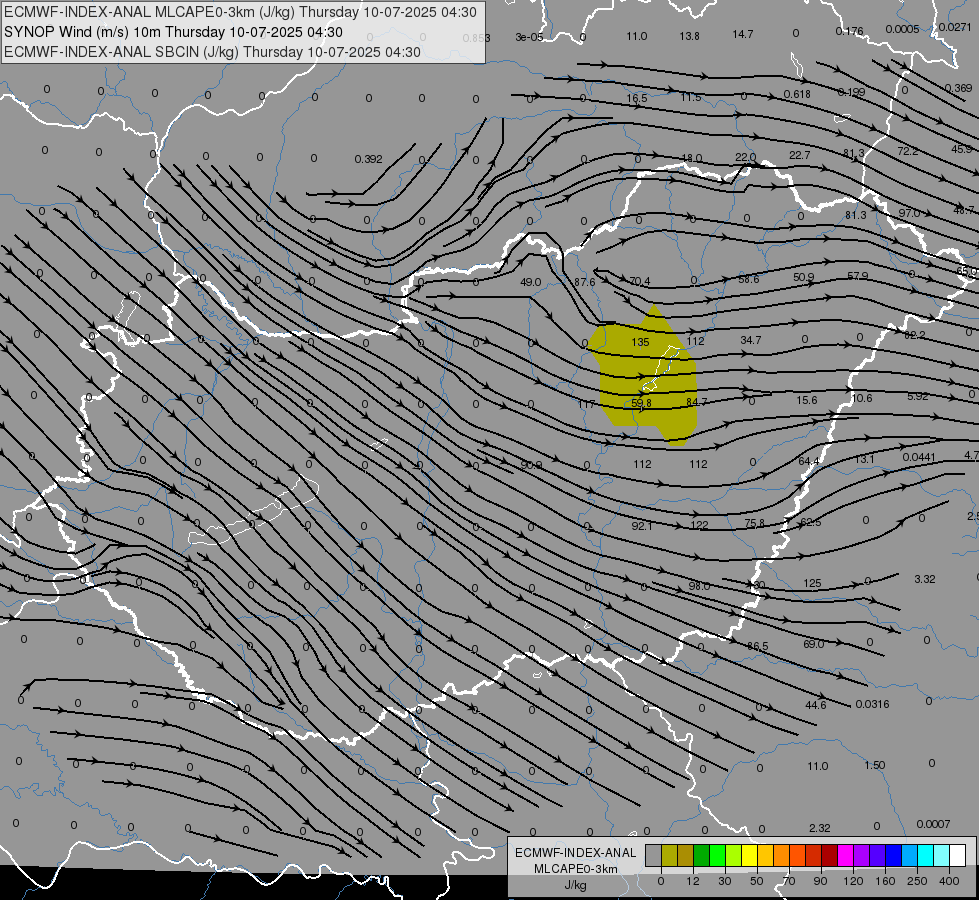Image resolution: width=979 pixels, height=900 pixels.
Task: Click the grid value 49.0
Action: (x=530, y=282)
